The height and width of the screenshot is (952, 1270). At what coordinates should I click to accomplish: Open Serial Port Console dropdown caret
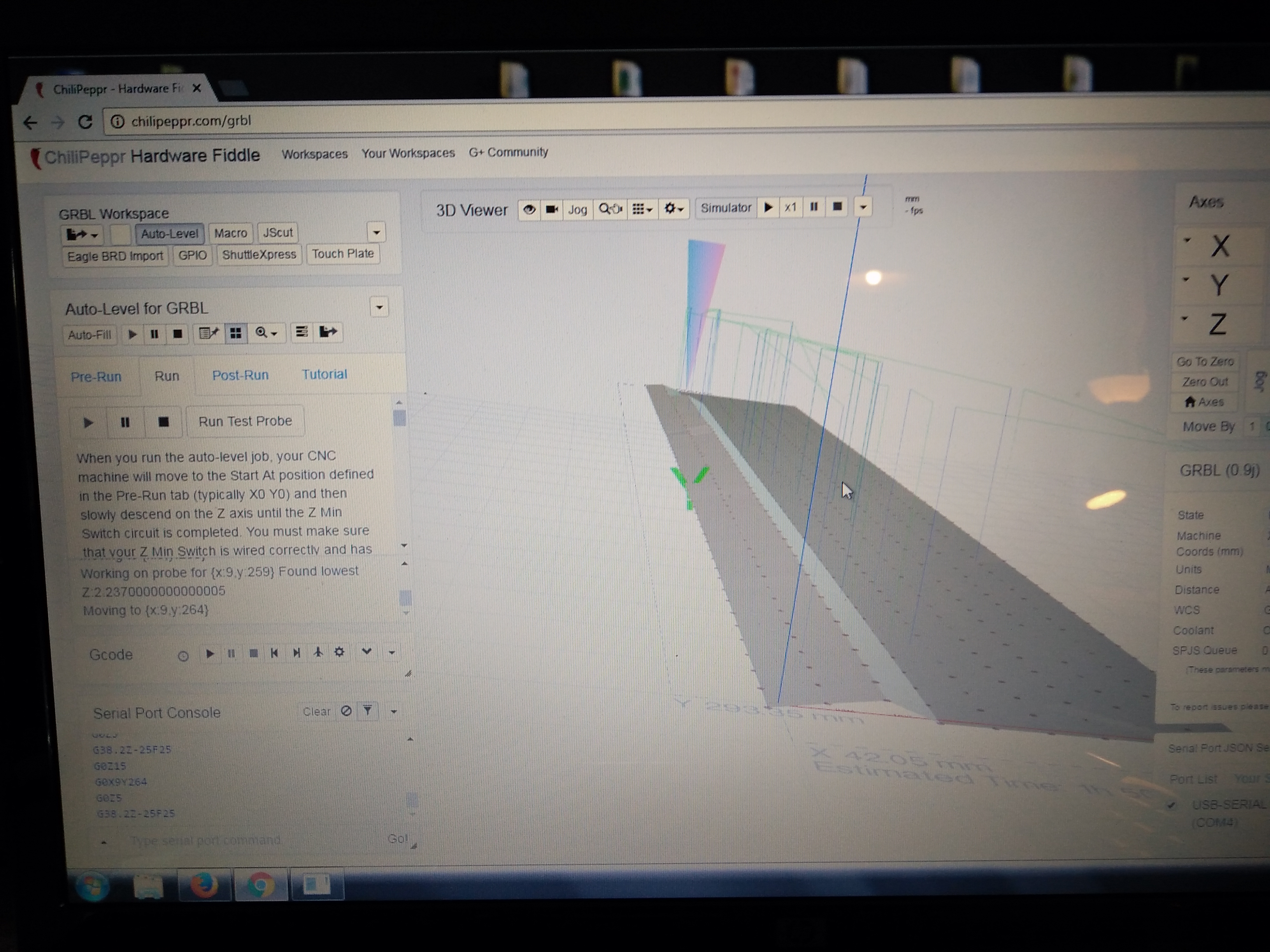coord(394,712)
